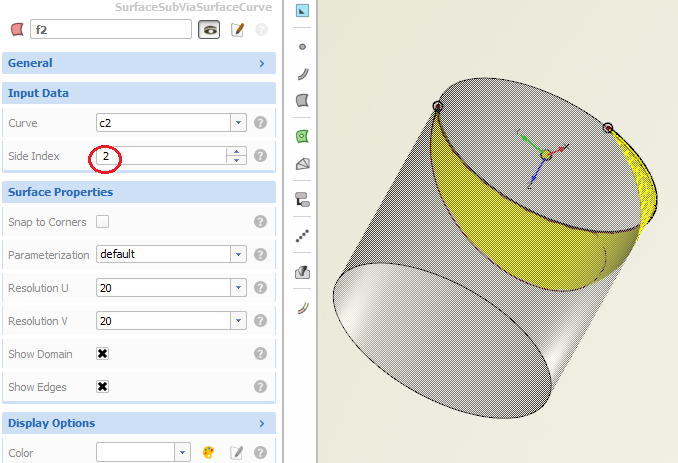Show help for Parameterization
Viewport: 678px width, 463px height.
click(x=260, y=255)
